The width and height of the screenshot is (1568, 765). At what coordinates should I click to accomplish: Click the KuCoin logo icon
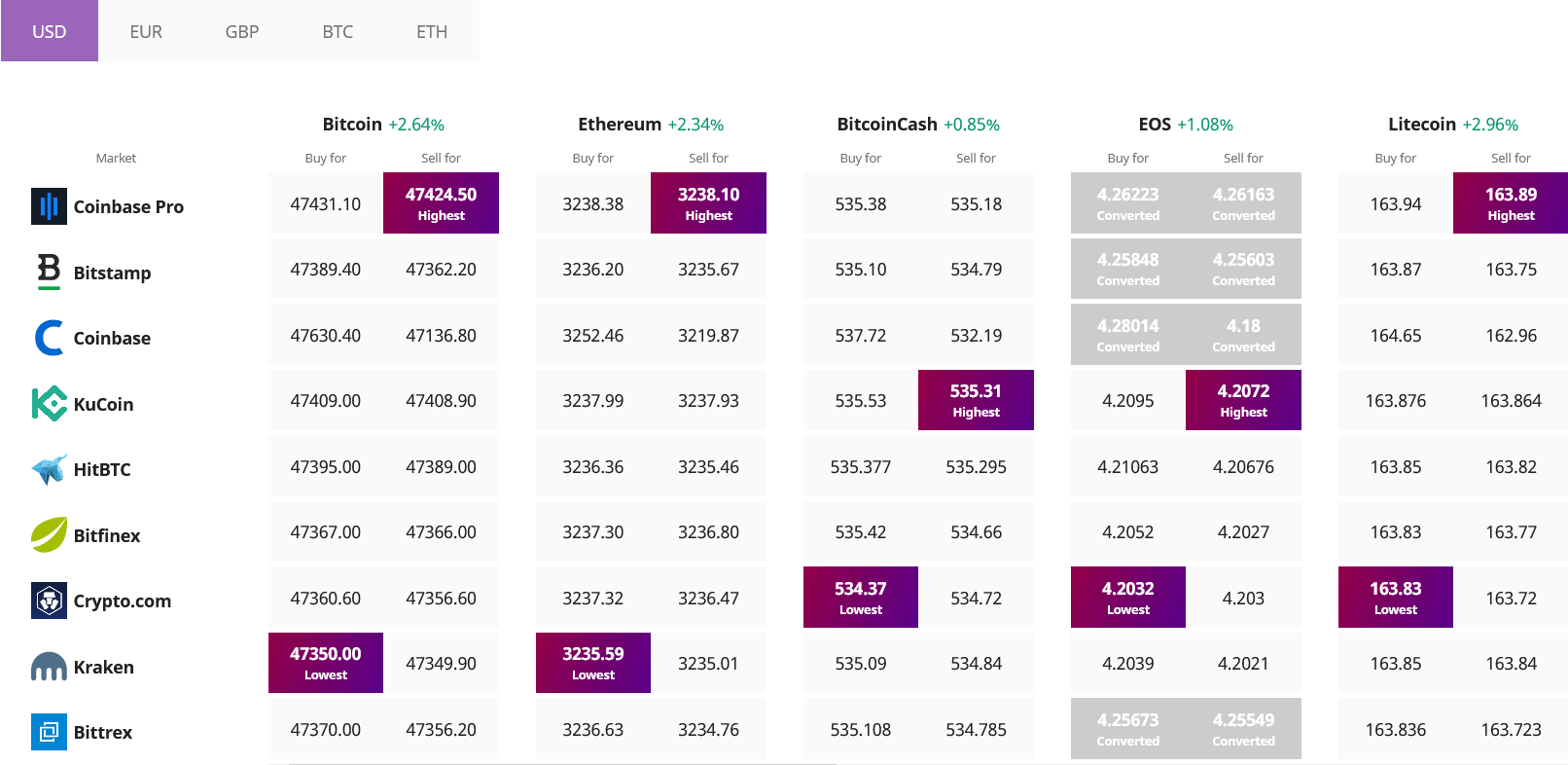49,403
